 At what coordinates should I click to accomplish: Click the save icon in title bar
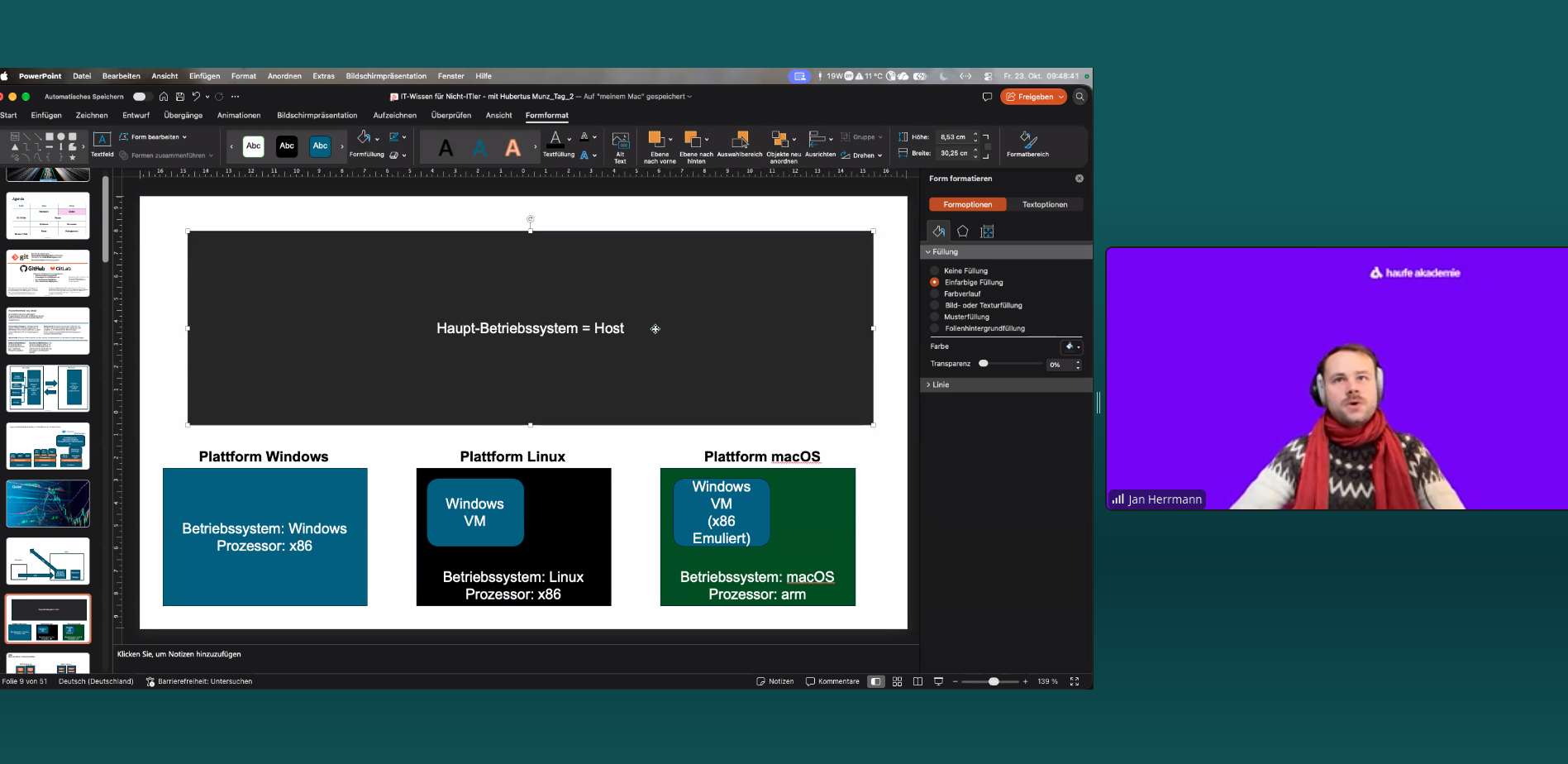coord(179,97)
